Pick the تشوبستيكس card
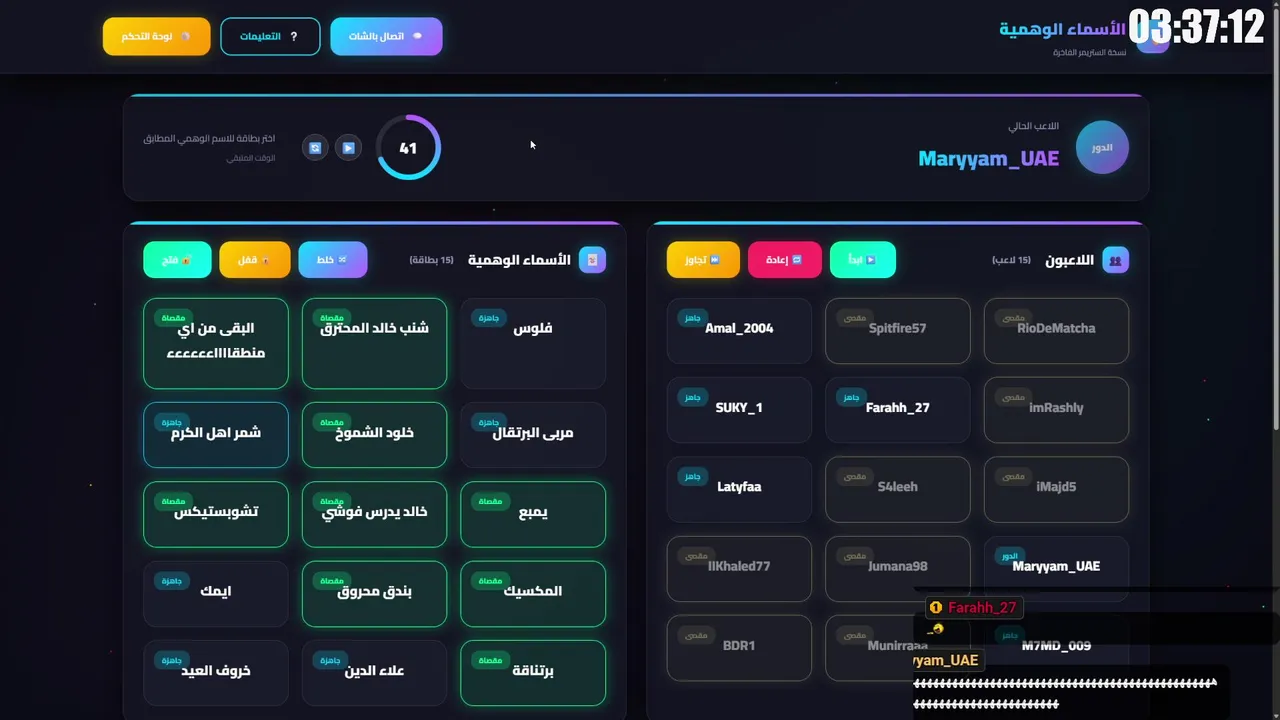 pos(216,514)
